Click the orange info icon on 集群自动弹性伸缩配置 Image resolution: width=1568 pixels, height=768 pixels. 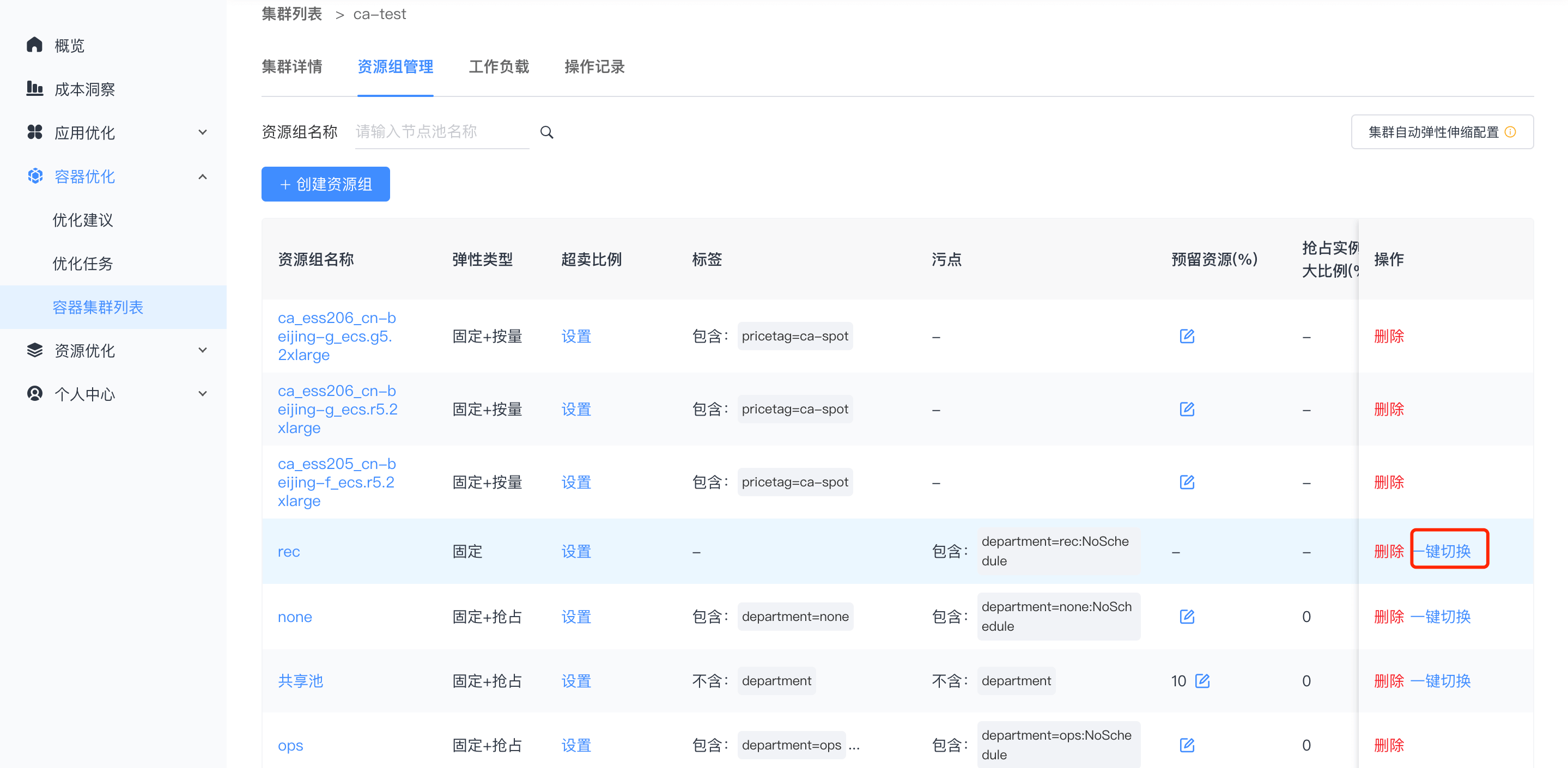(x=1510, y=132)
